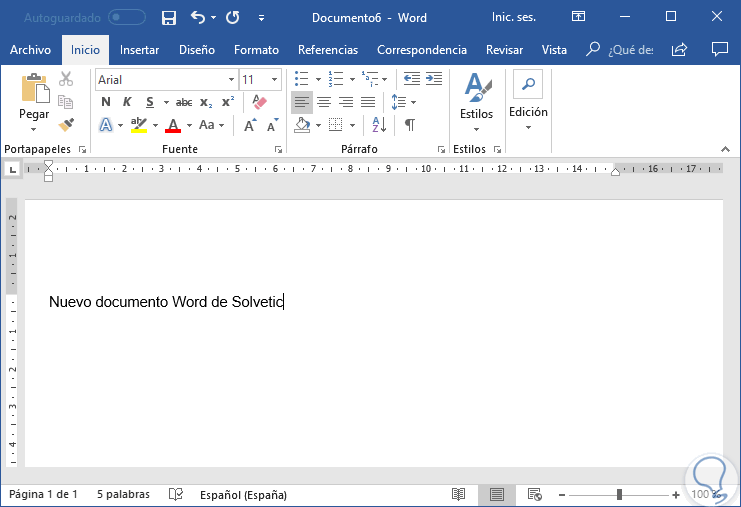Viewport: 741px width, 507px height.
Task: Click the Share icon in the ribbon
Action: pos(679,49)
